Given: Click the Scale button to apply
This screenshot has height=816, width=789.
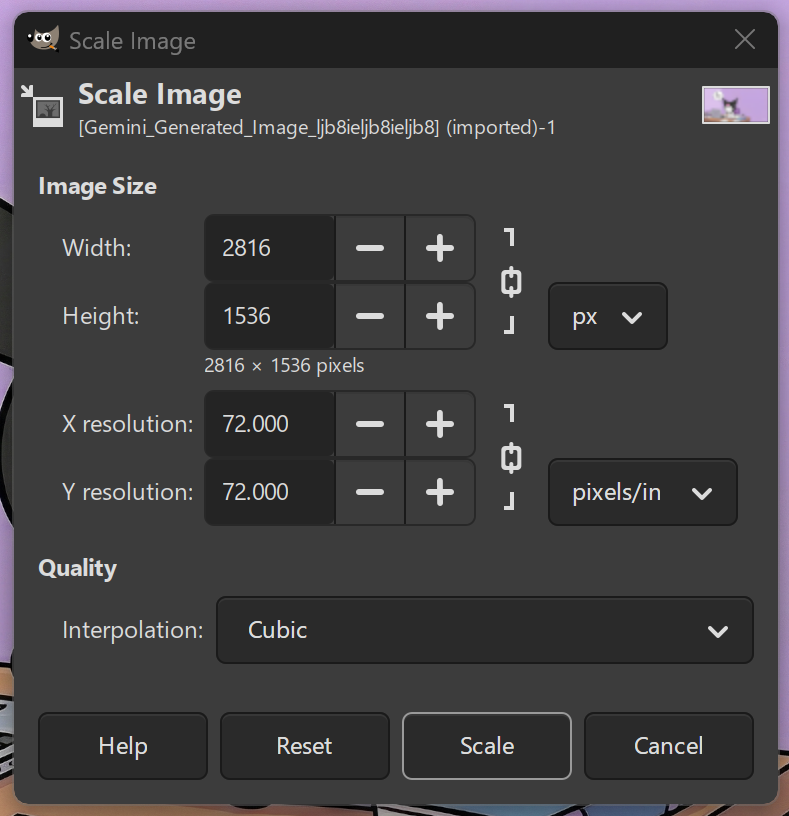Looking at the screenshot, I should (487, 746).
